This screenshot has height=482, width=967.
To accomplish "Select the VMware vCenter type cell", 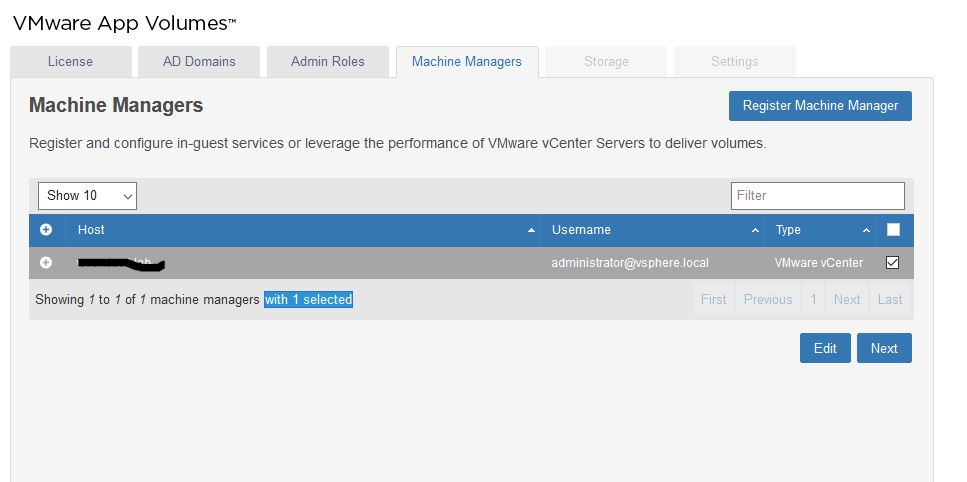I will [818, 263].
